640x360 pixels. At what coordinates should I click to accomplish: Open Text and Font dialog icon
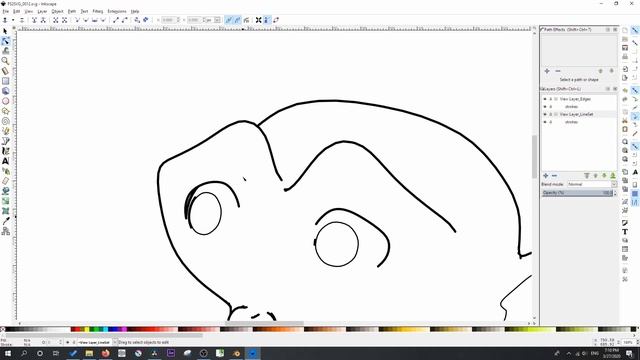tap(625, 231)
